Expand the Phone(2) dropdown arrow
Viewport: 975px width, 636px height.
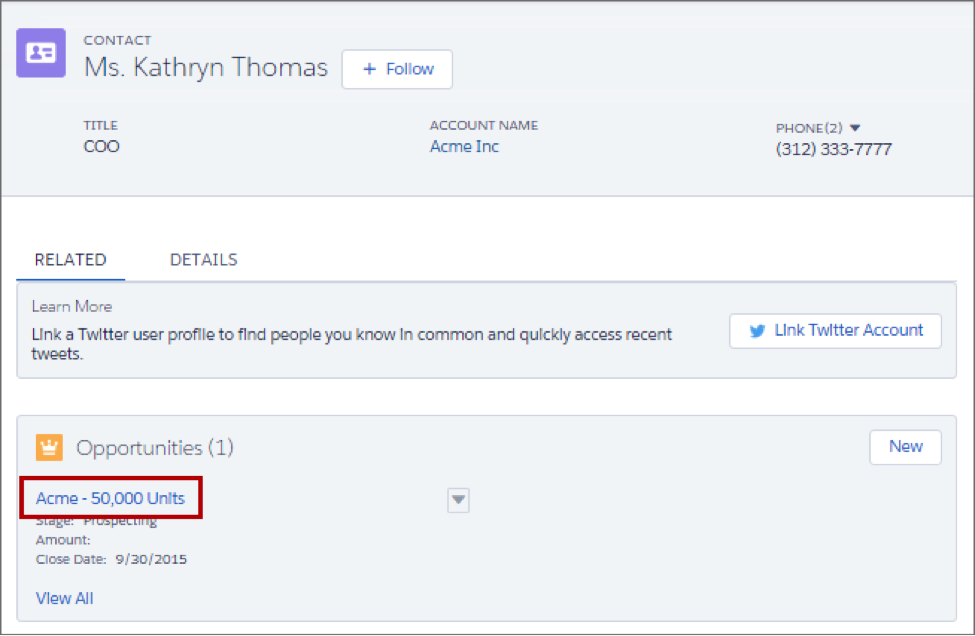(855, 128)
